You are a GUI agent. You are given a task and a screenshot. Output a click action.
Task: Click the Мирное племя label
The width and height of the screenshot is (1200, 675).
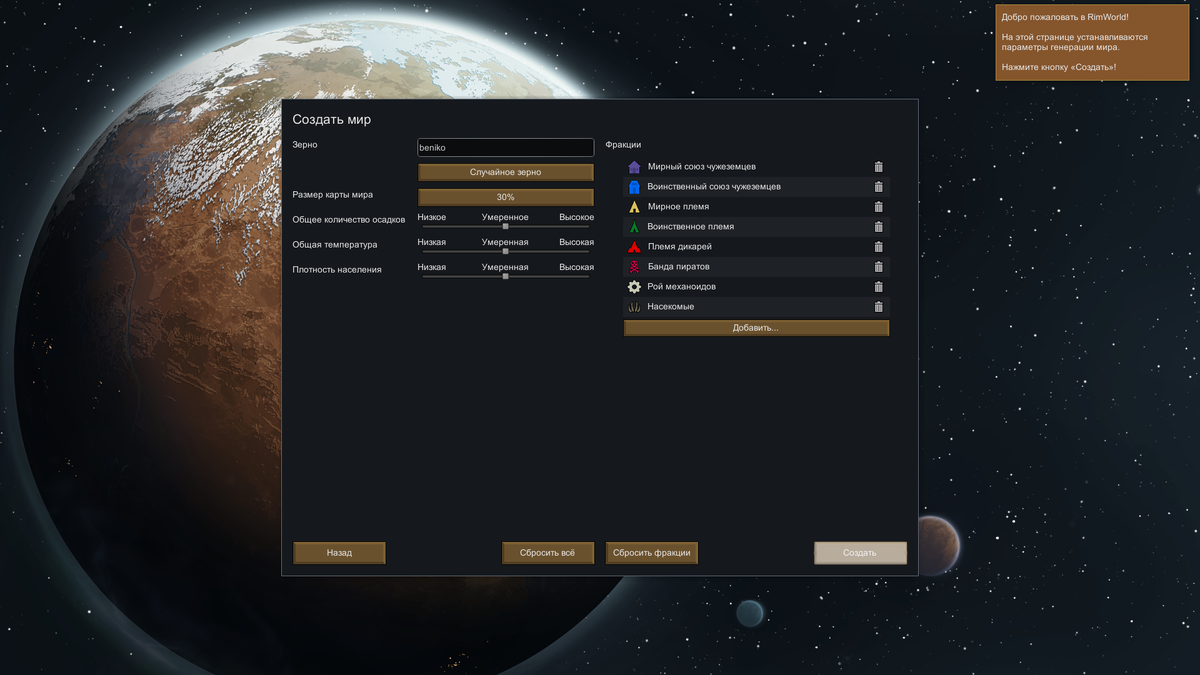[678, 207]
